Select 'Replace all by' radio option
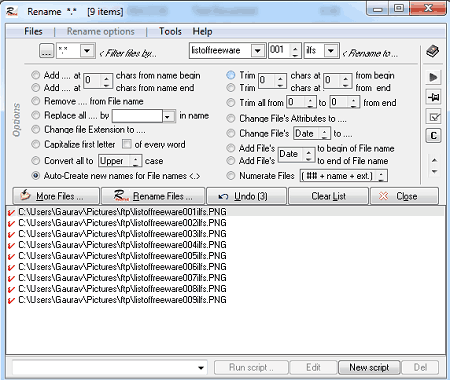Image resolution: width=450 pixels, height=380 pixels. coord(35,115)
